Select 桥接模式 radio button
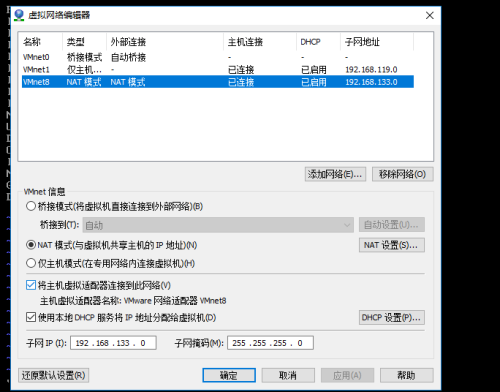 (x=31, y=206)
